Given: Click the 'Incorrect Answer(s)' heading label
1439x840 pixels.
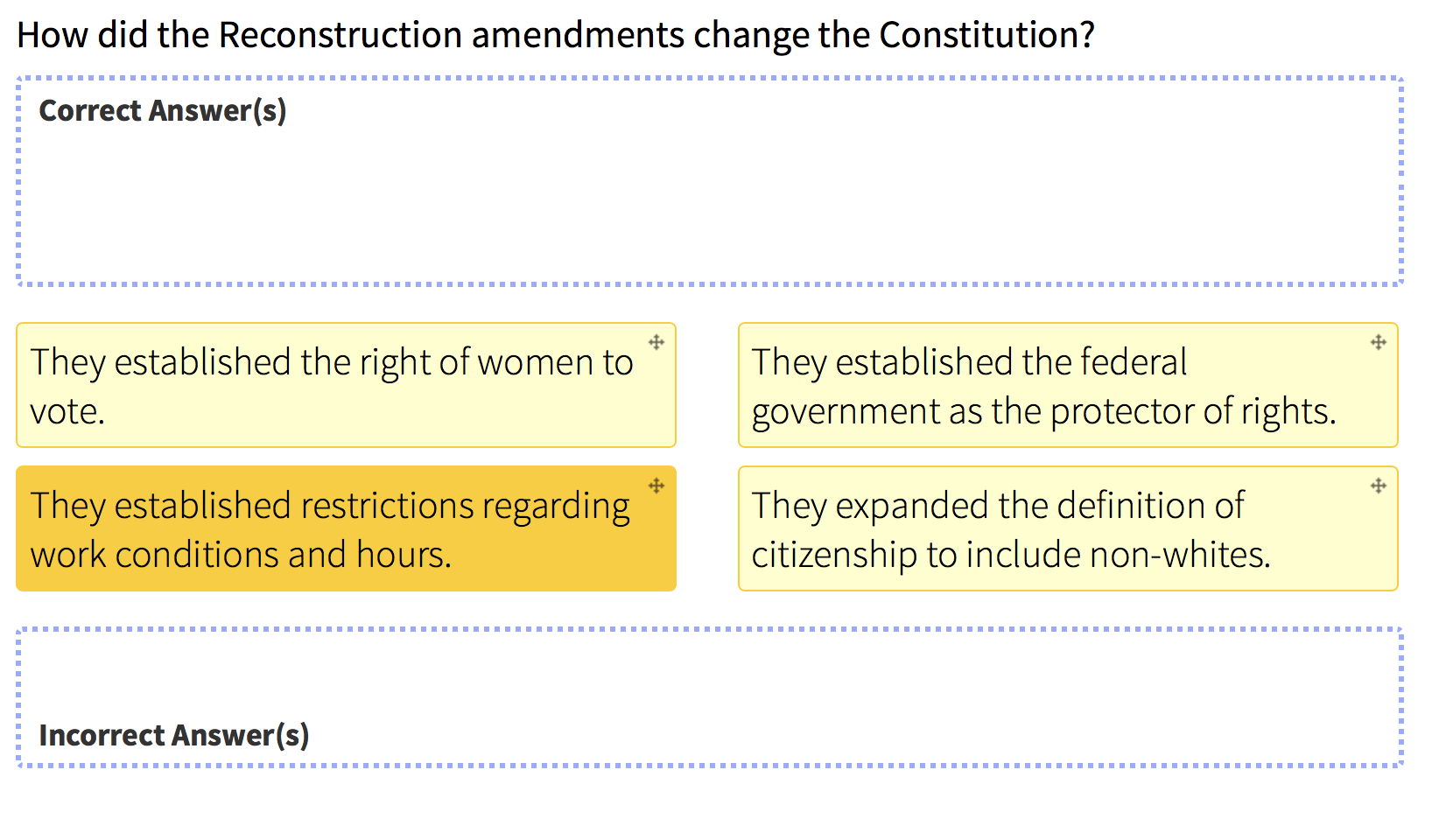Looking at the screenshot, I should [x=174, y=736].
